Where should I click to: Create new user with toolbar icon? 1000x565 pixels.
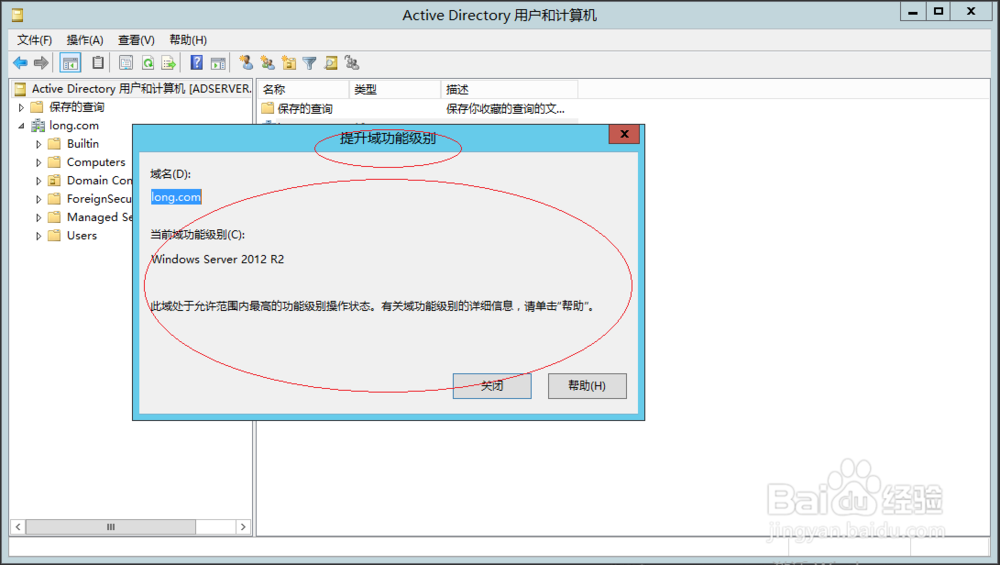click(246, 62)
